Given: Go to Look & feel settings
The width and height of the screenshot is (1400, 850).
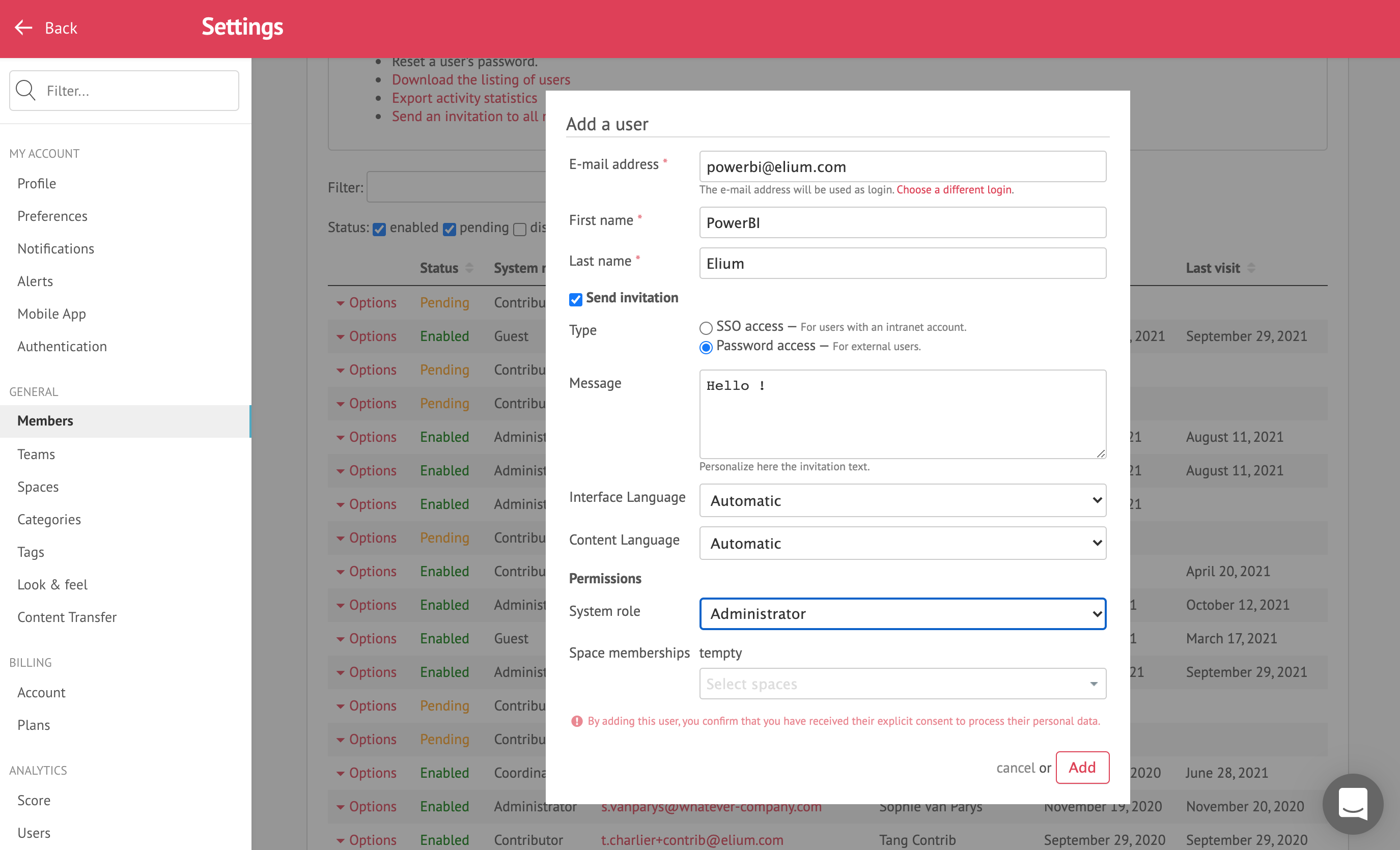Looking at the screenshot, I should (52, 584).
